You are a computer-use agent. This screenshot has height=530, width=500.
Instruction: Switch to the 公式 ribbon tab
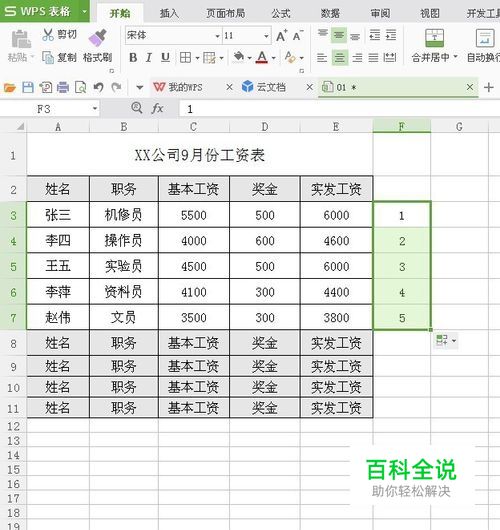(x=281, y=13)
